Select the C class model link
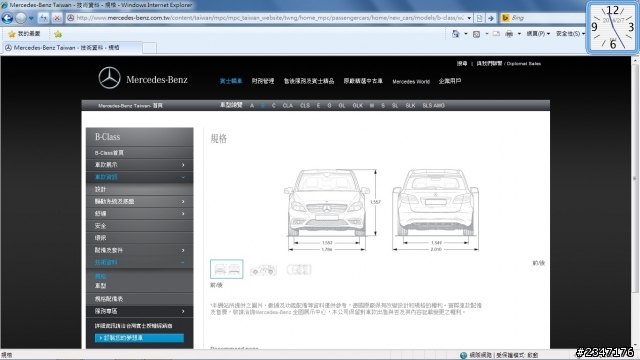This screenshot has width=640, height=360. point(273,106)
